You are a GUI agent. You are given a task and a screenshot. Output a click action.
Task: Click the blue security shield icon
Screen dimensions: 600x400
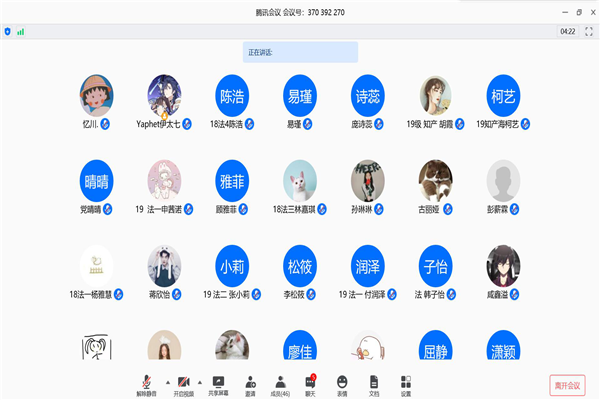9,32
